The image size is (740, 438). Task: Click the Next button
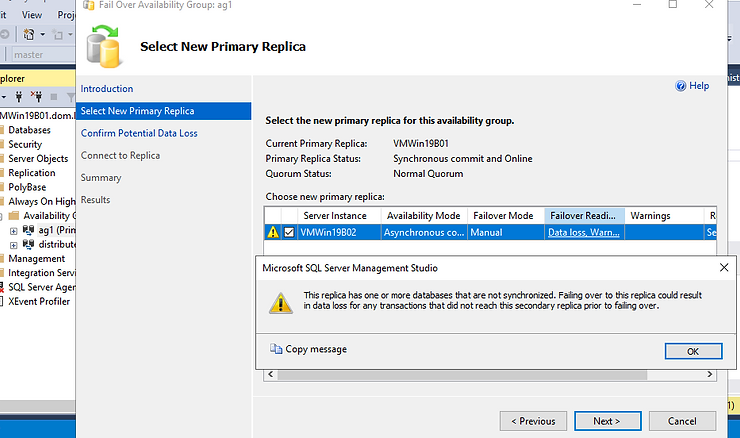pyautogui.click(x=606, y=421)
